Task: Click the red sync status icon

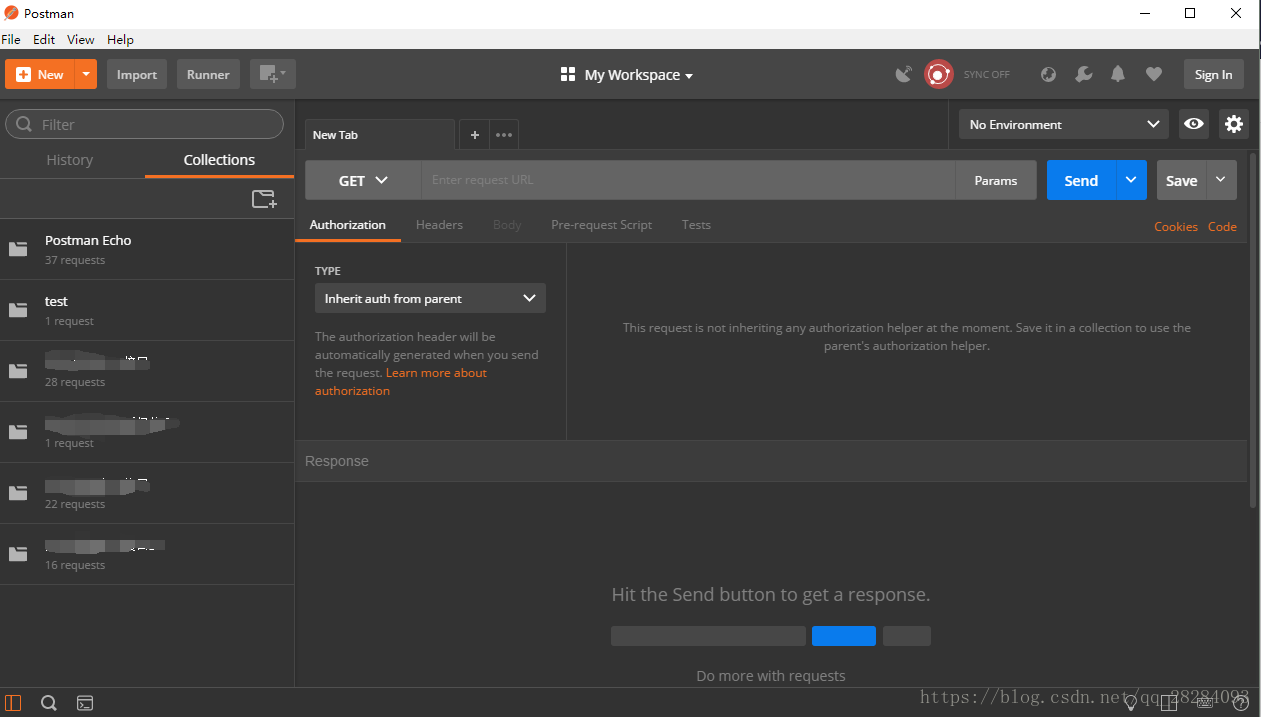Action: pos(938,74)
